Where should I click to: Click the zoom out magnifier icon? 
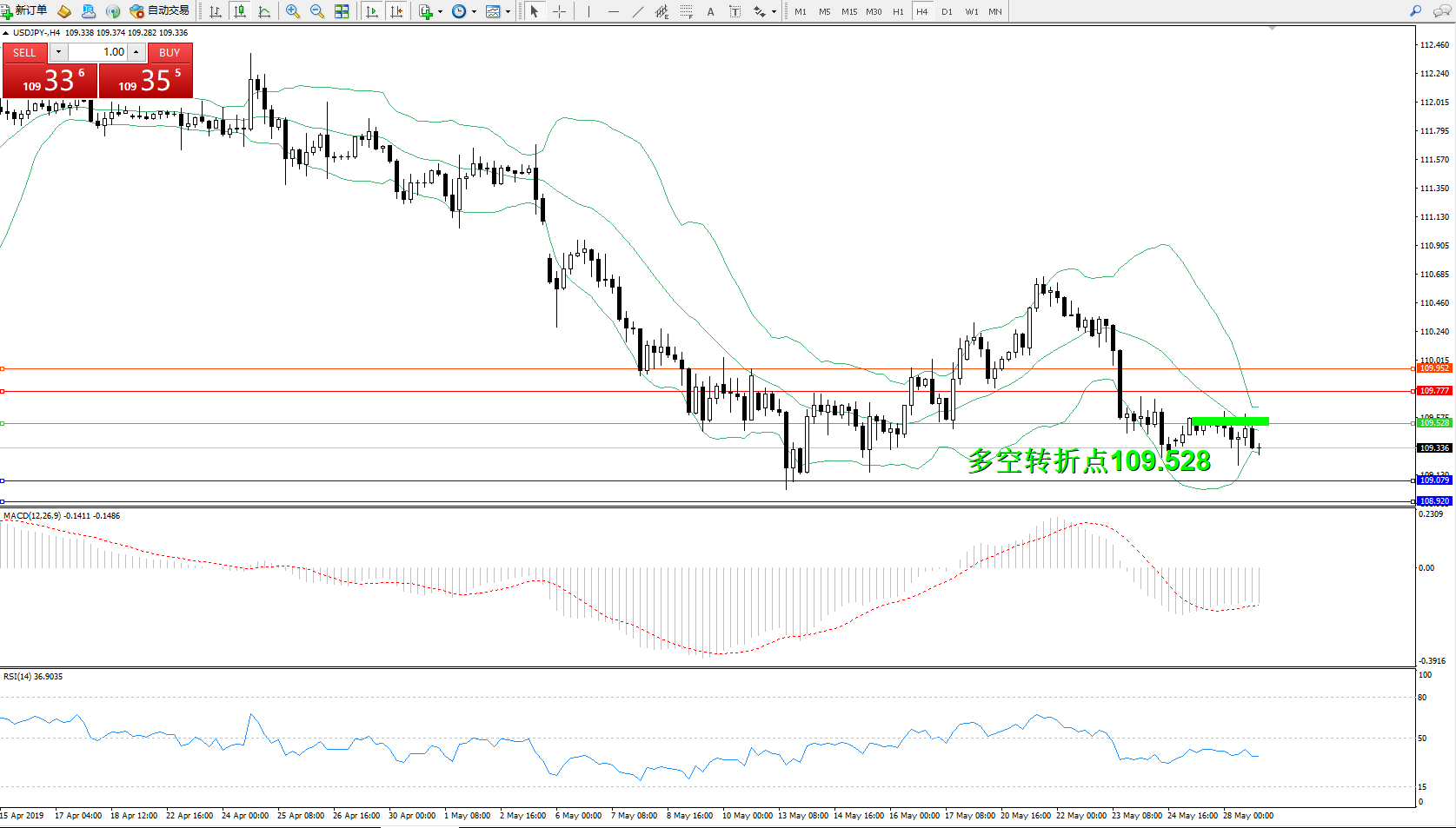[317, 11]
